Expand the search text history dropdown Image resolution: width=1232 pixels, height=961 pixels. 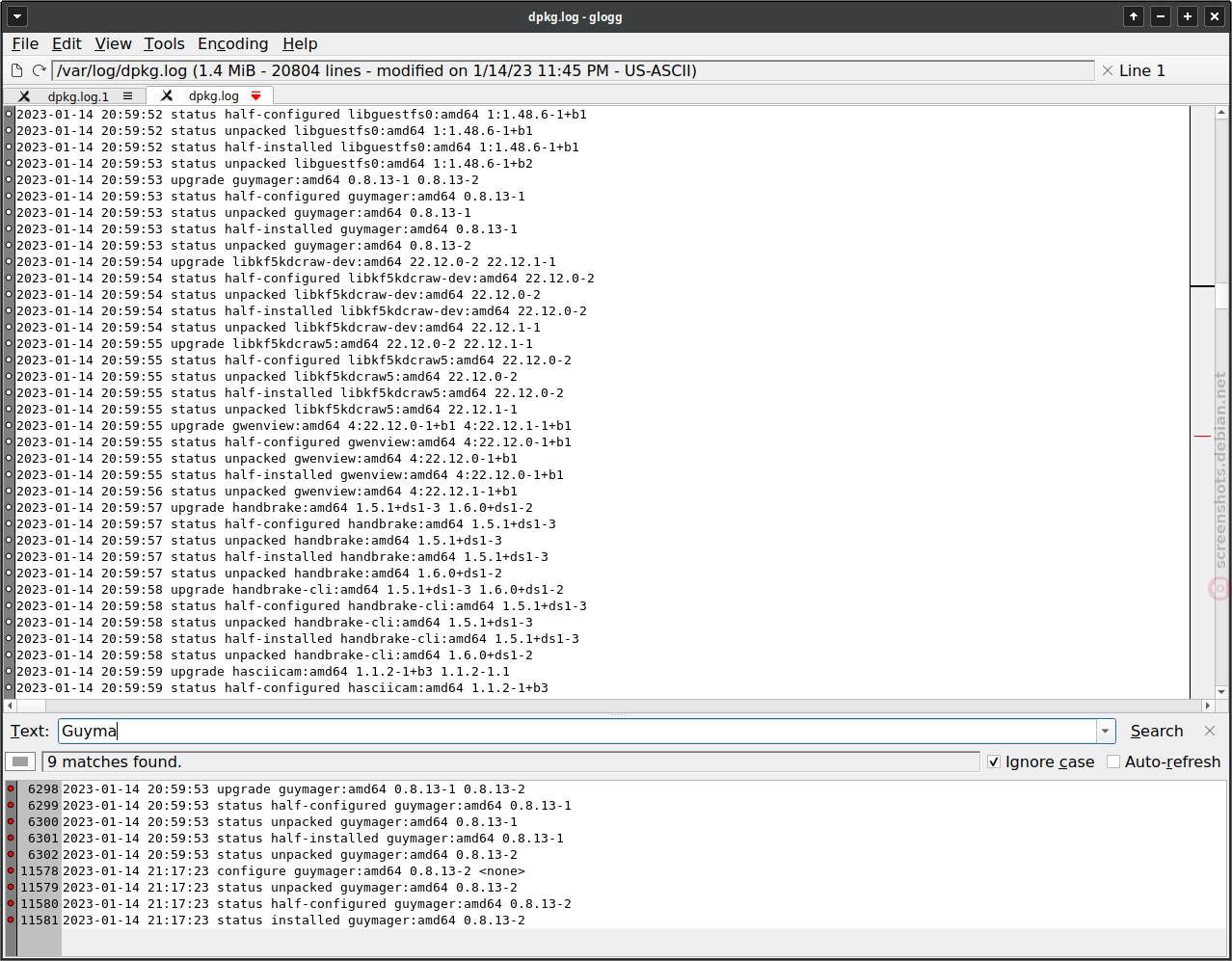1106,731
